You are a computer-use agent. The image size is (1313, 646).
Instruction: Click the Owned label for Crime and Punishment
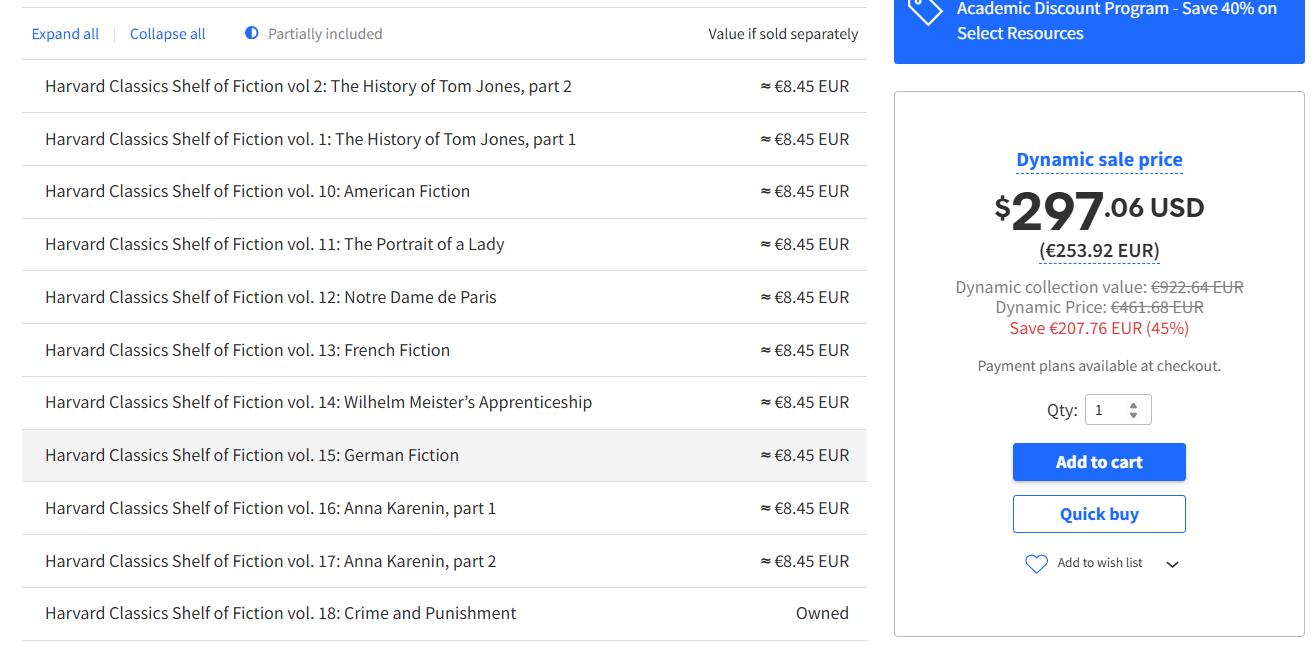pos(822,613)
